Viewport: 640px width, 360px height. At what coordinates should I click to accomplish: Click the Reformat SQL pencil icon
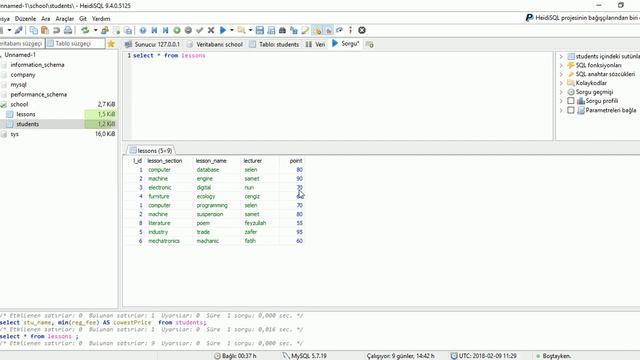click(x=305, y=30)
